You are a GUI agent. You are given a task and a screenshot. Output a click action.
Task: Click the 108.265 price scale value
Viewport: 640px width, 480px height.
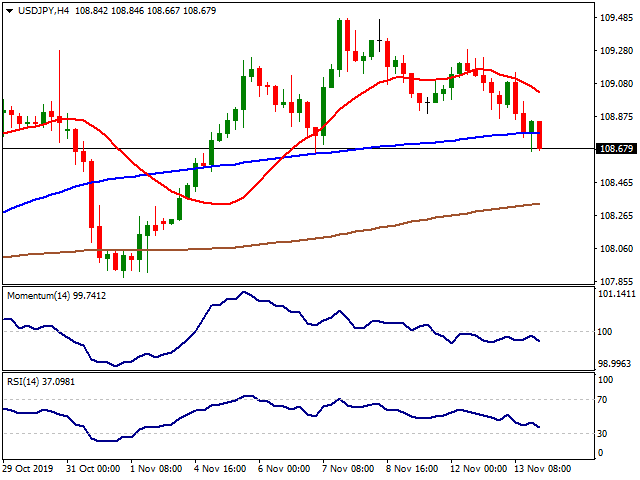click(x=616, y=216)
